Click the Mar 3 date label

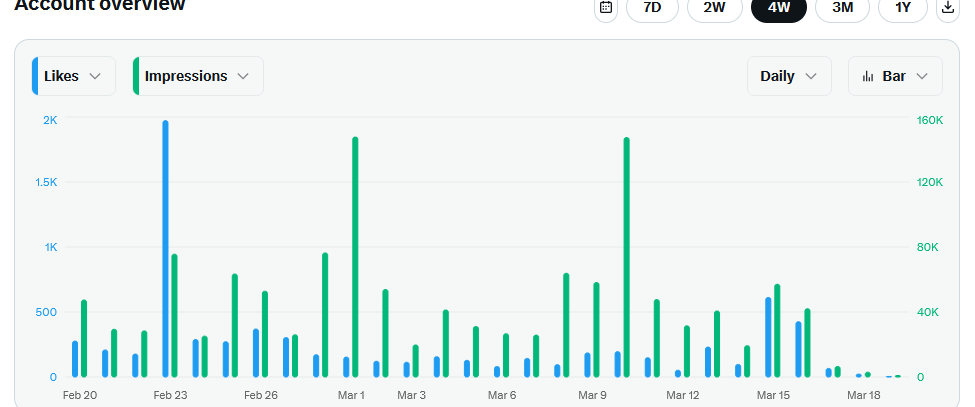(x=411, y=395)
